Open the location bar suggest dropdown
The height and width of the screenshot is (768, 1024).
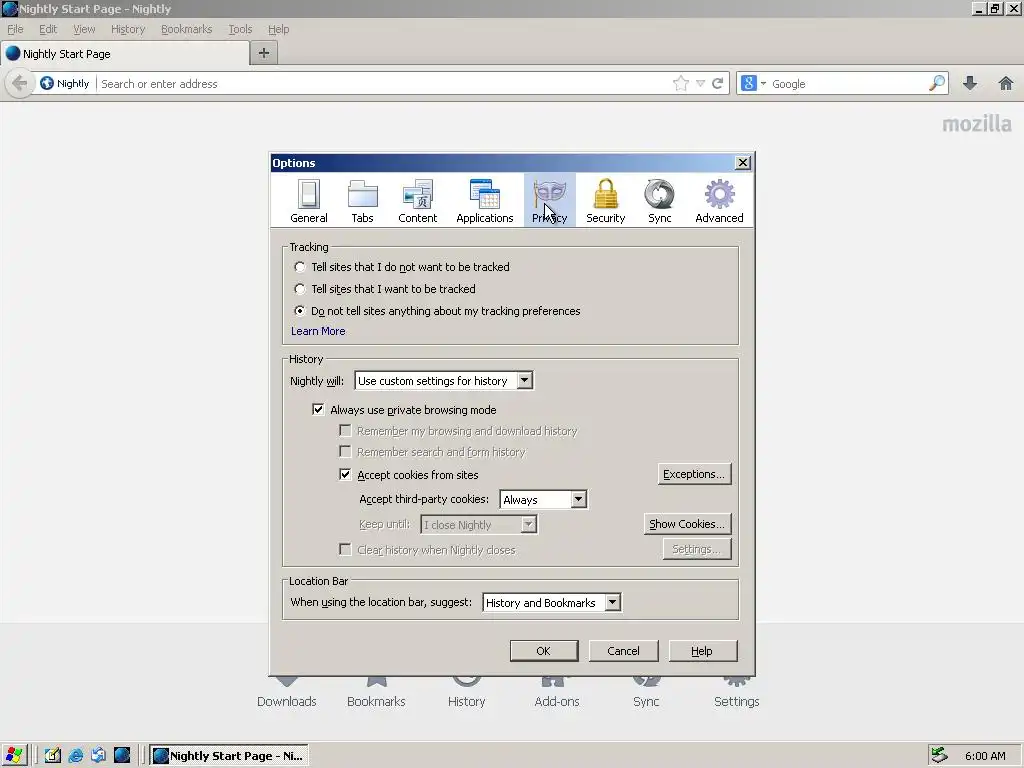552,603
